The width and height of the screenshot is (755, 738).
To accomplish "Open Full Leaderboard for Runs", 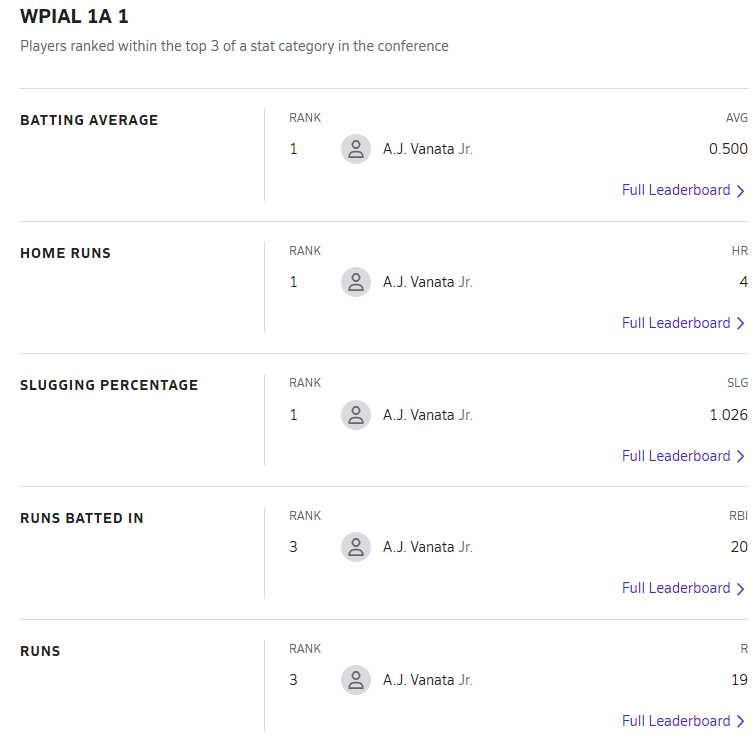I will coord(683,721).
